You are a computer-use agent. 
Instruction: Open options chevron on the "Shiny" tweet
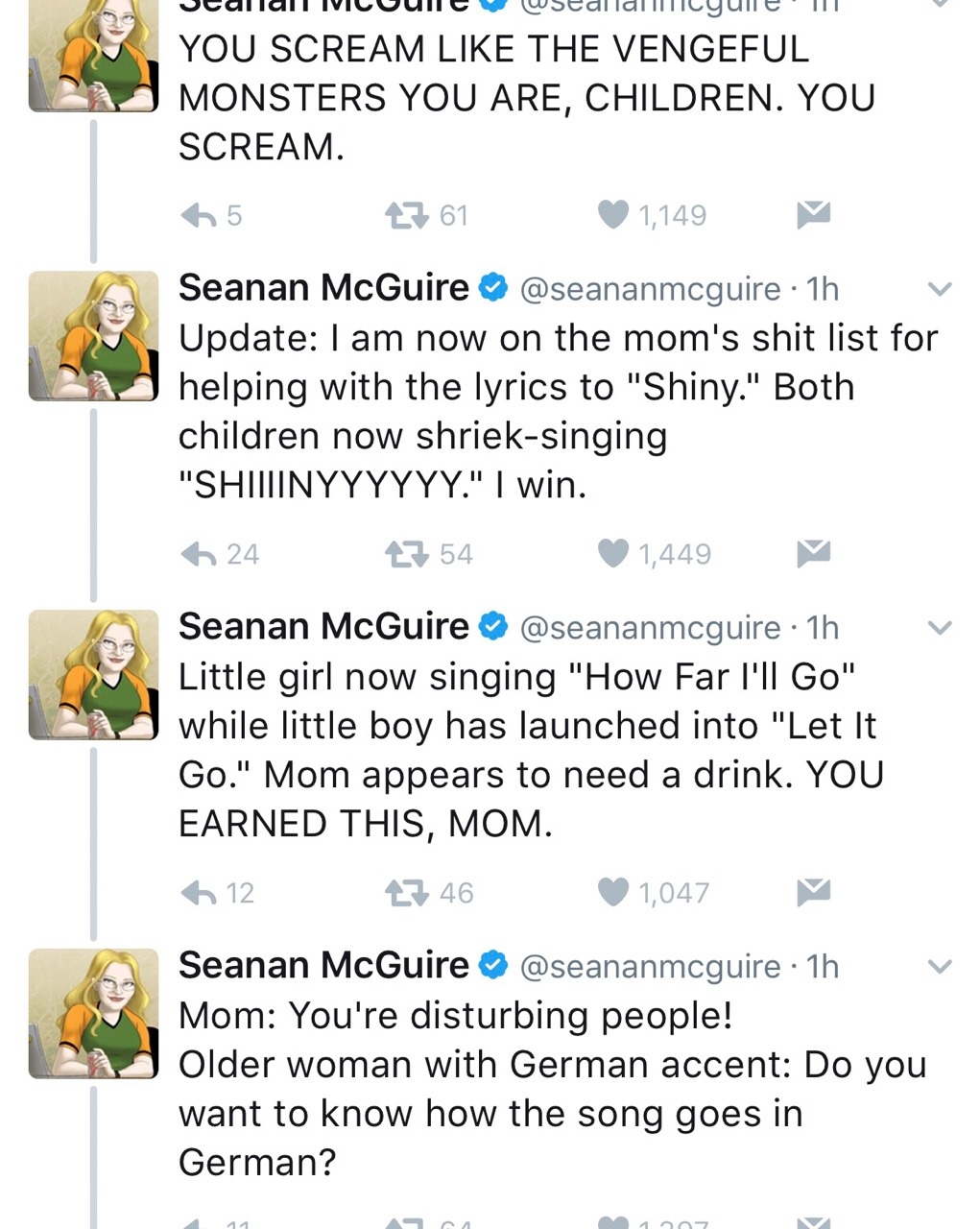click(941, 289)
